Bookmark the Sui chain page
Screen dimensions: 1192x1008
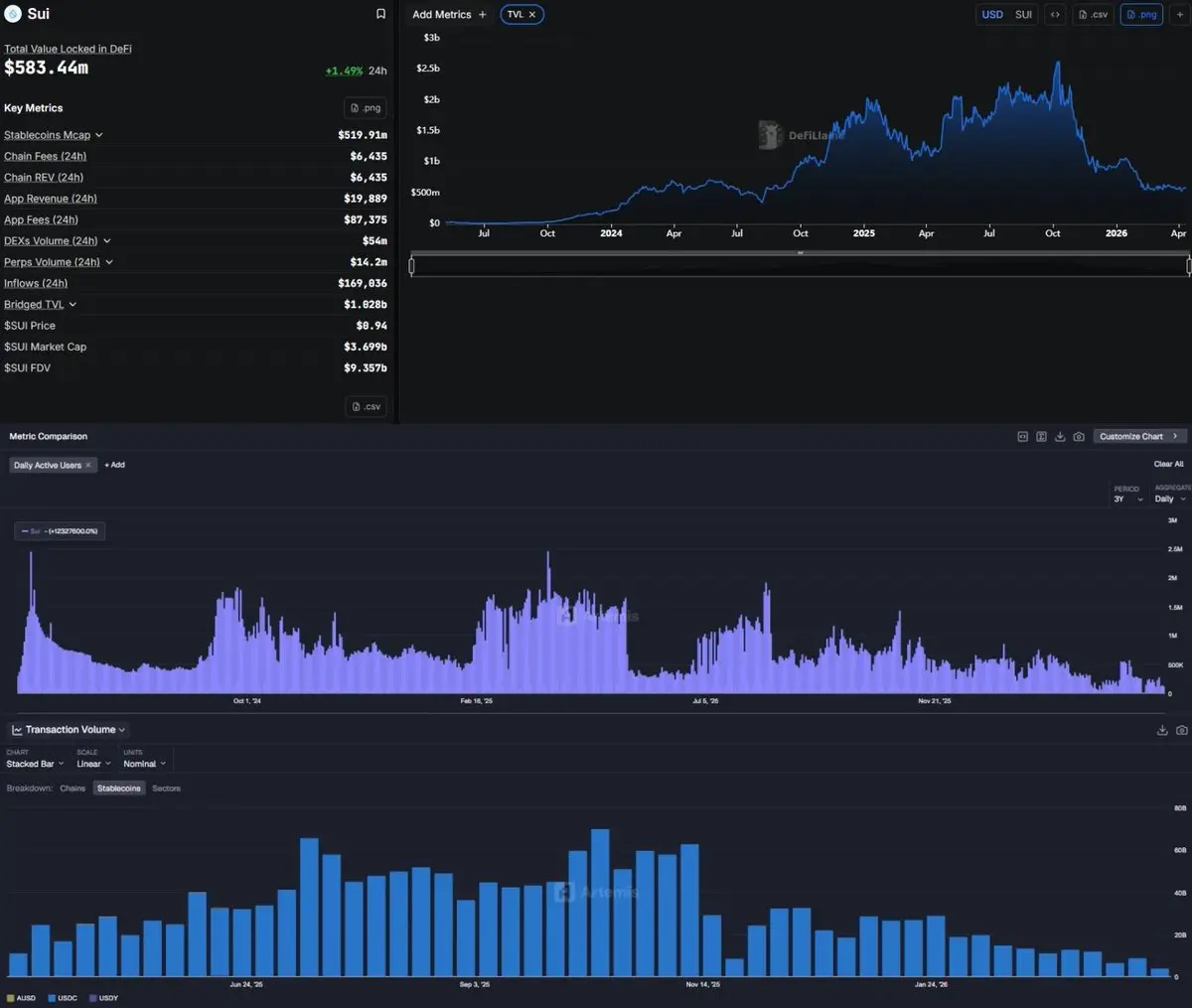(x=380, y=14)
